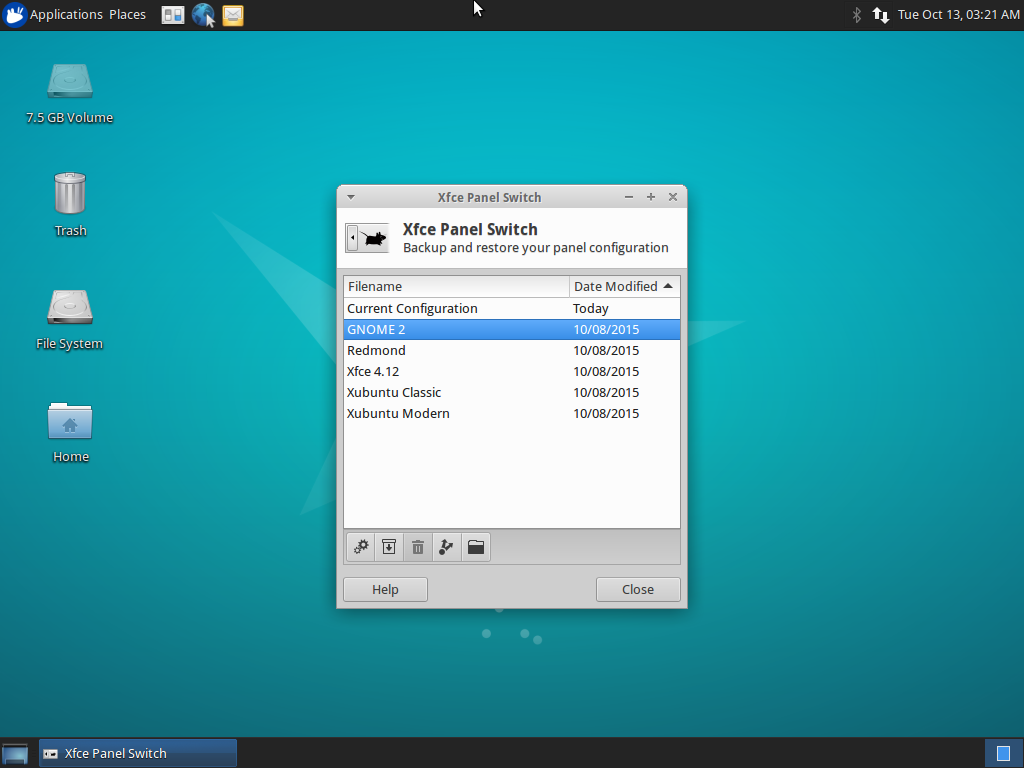
Task: Open the window menu of Xfce Panel Switch
Action: pyautogui.click(x=350, y=197)
